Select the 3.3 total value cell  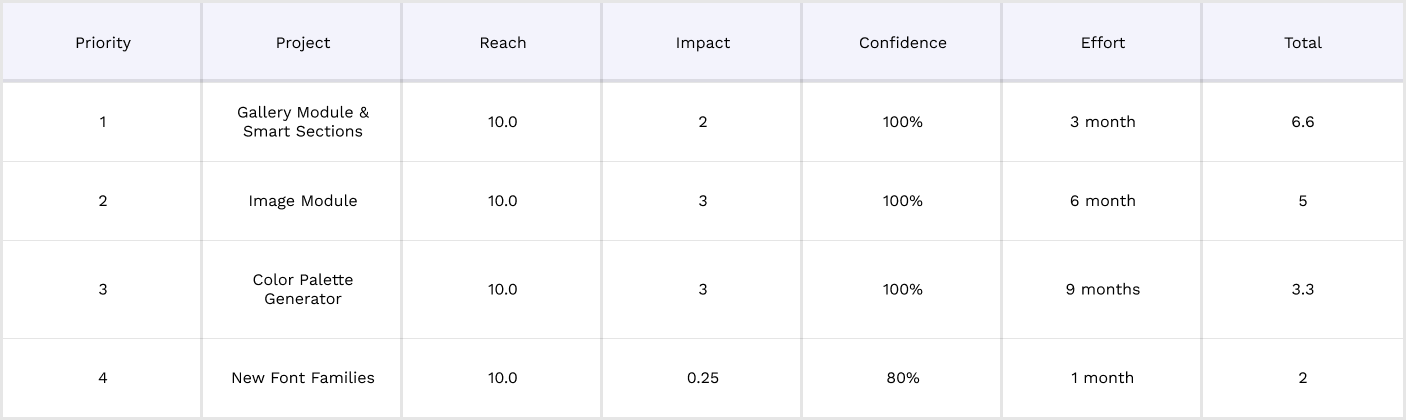click(x=1303, y=289)
